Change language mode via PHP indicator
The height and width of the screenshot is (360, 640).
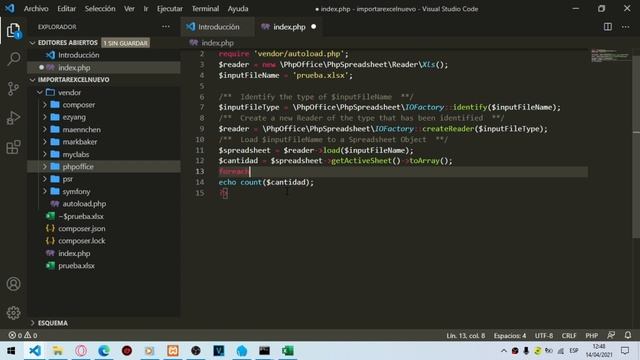pyautogui.click(x=591, y=336)
